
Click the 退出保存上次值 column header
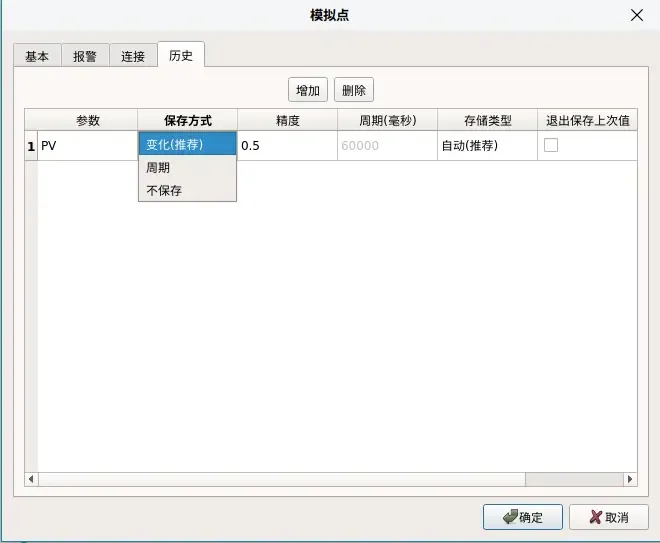click(x=588, y=120)
